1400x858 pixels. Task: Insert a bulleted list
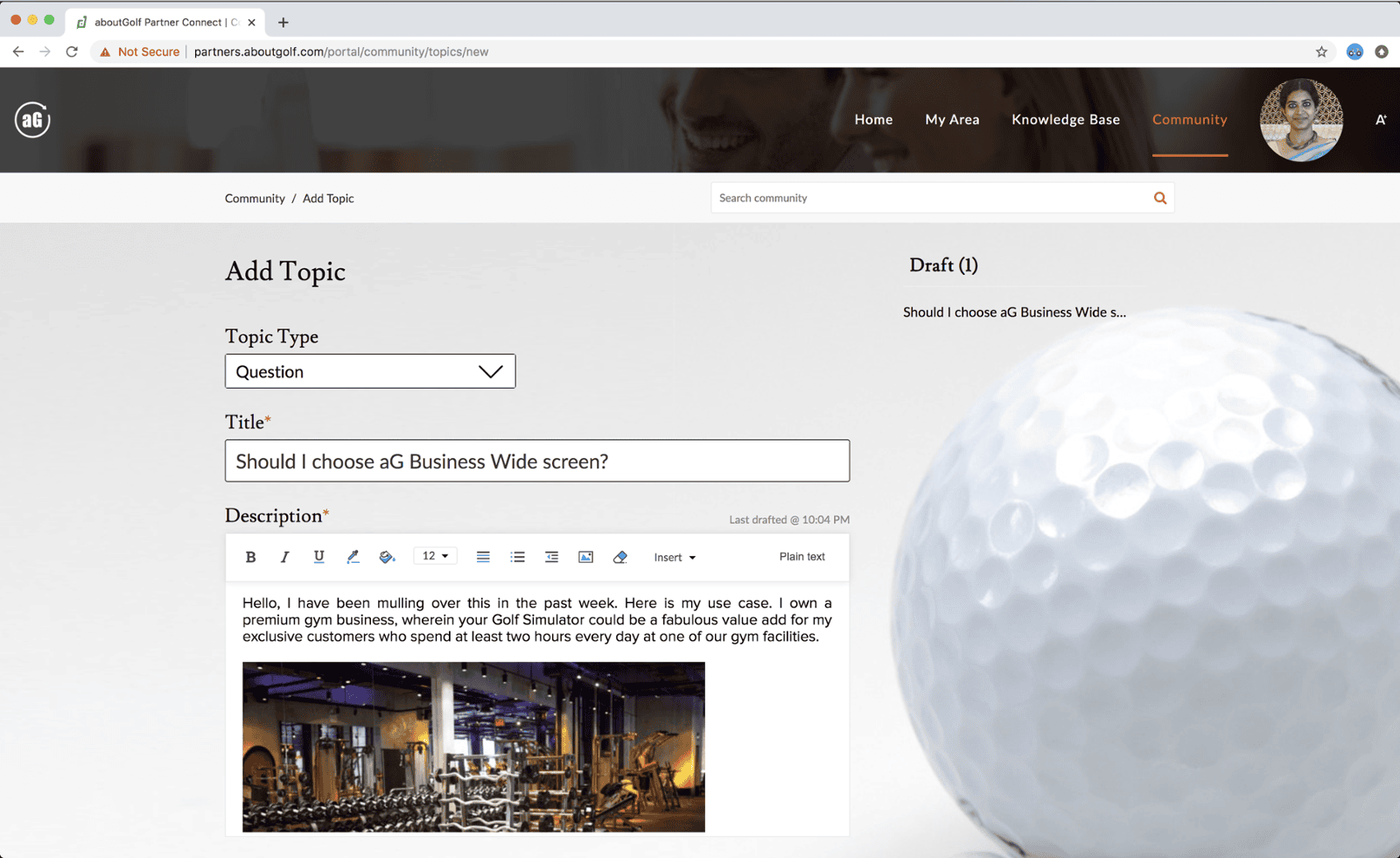[517, 557]
